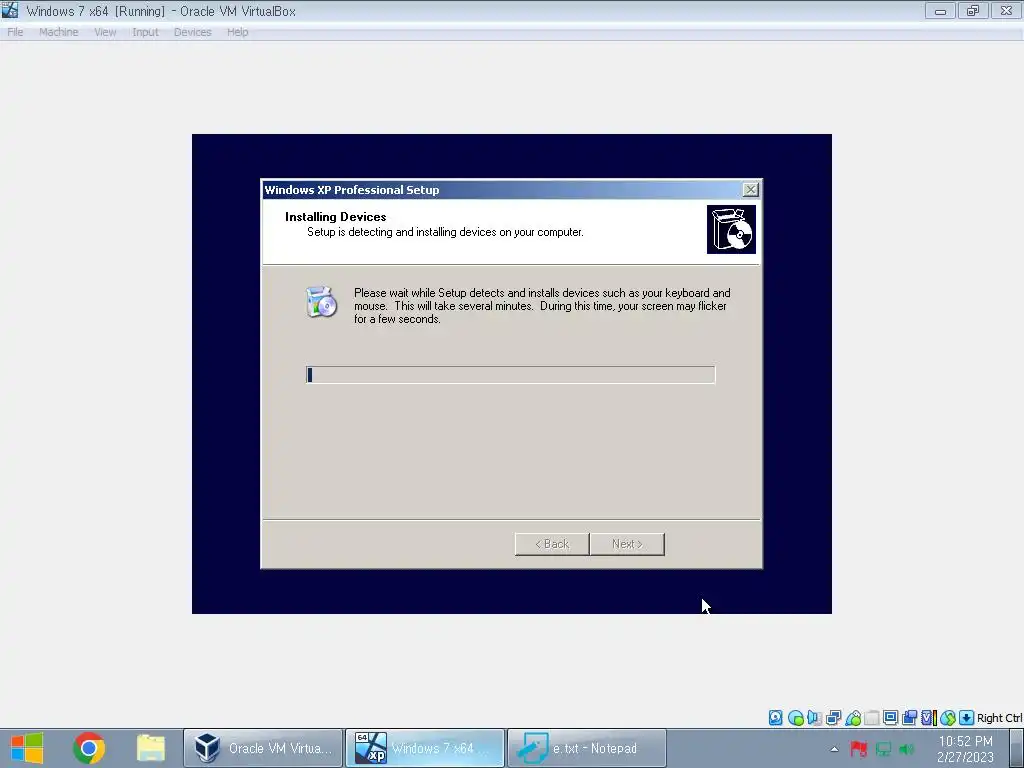
Task: Open the clock showing 10:52 PM
Action: 965,749
